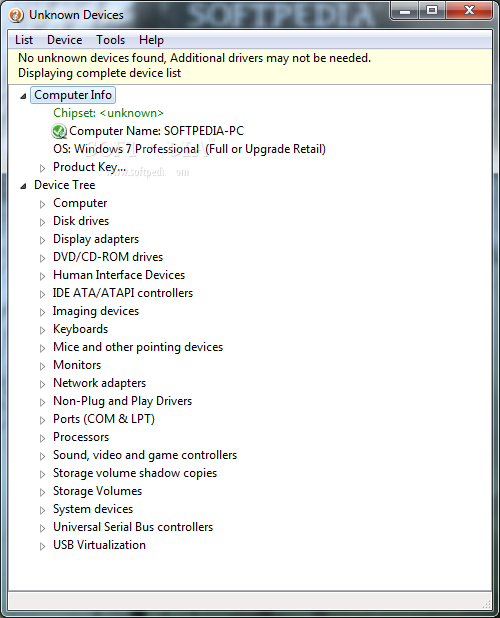Open the Tools menu
The height and width of the screenshot is (618, 500).
(x=110, y=40)
